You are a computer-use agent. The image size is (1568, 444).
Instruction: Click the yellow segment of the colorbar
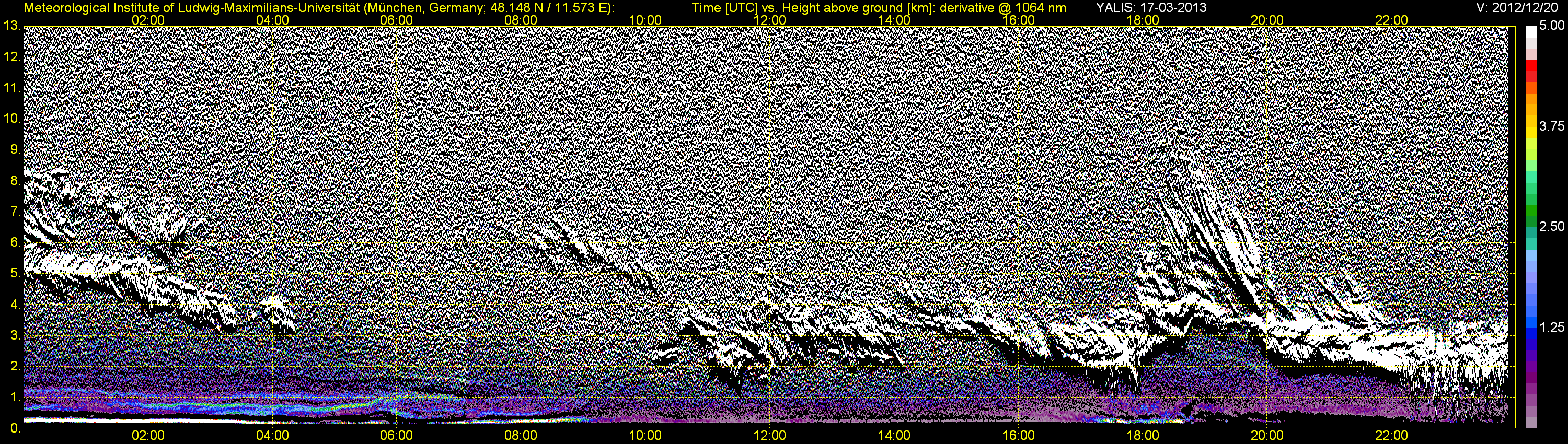pyautogui.click(x=1531, y=134)
